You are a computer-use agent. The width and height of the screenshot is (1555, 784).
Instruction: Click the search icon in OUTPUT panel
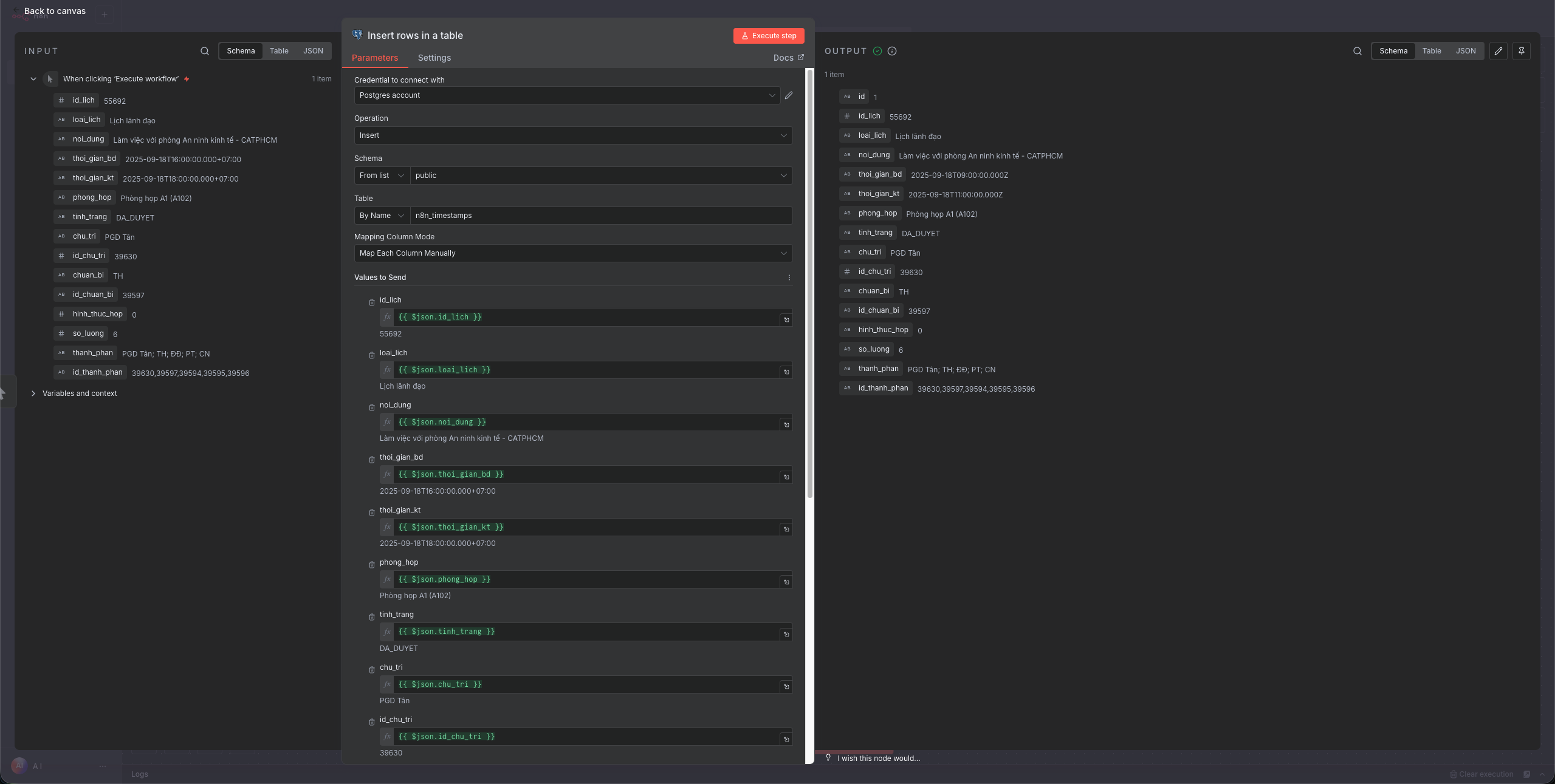pos(1358,51)
